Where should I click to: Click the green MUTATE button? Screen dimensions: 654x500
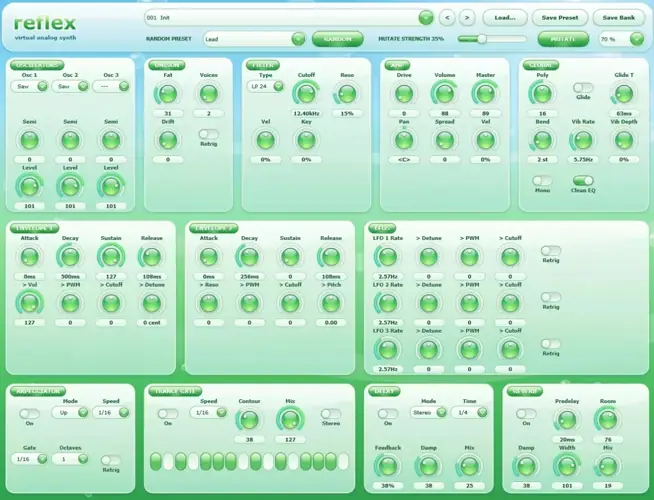(563, 39)
